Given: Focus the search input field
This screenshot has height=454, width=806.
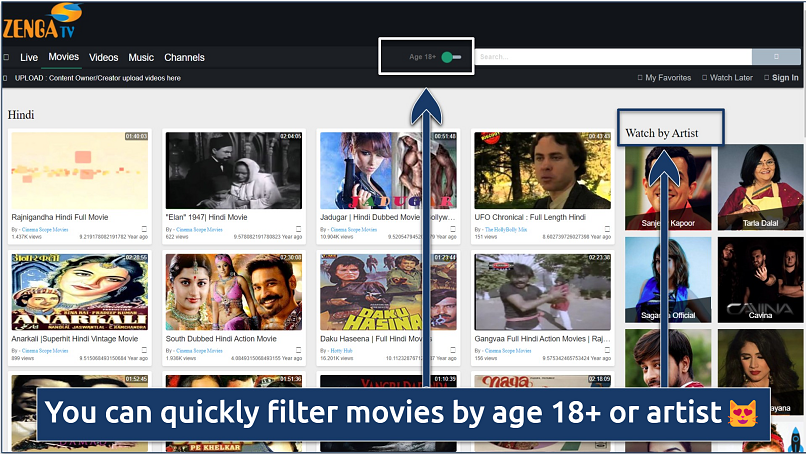Looking at the screenshot, I should click(612, 58).
